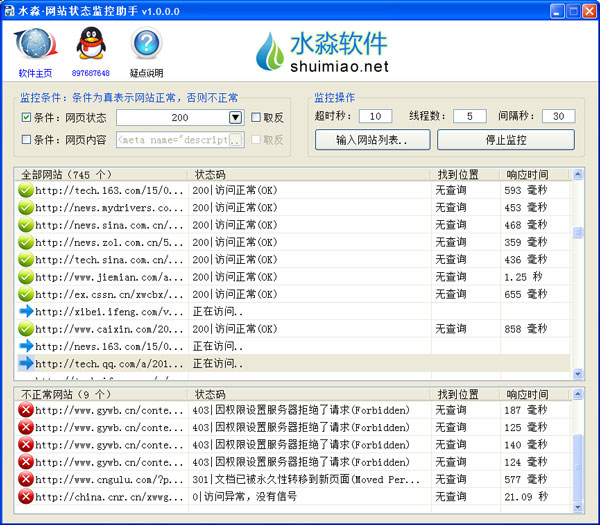Enable the 网页内容 condition checkbox
The width and height of the screenshot is (600, 525).
pyautogui.click(x=26, y=140)
